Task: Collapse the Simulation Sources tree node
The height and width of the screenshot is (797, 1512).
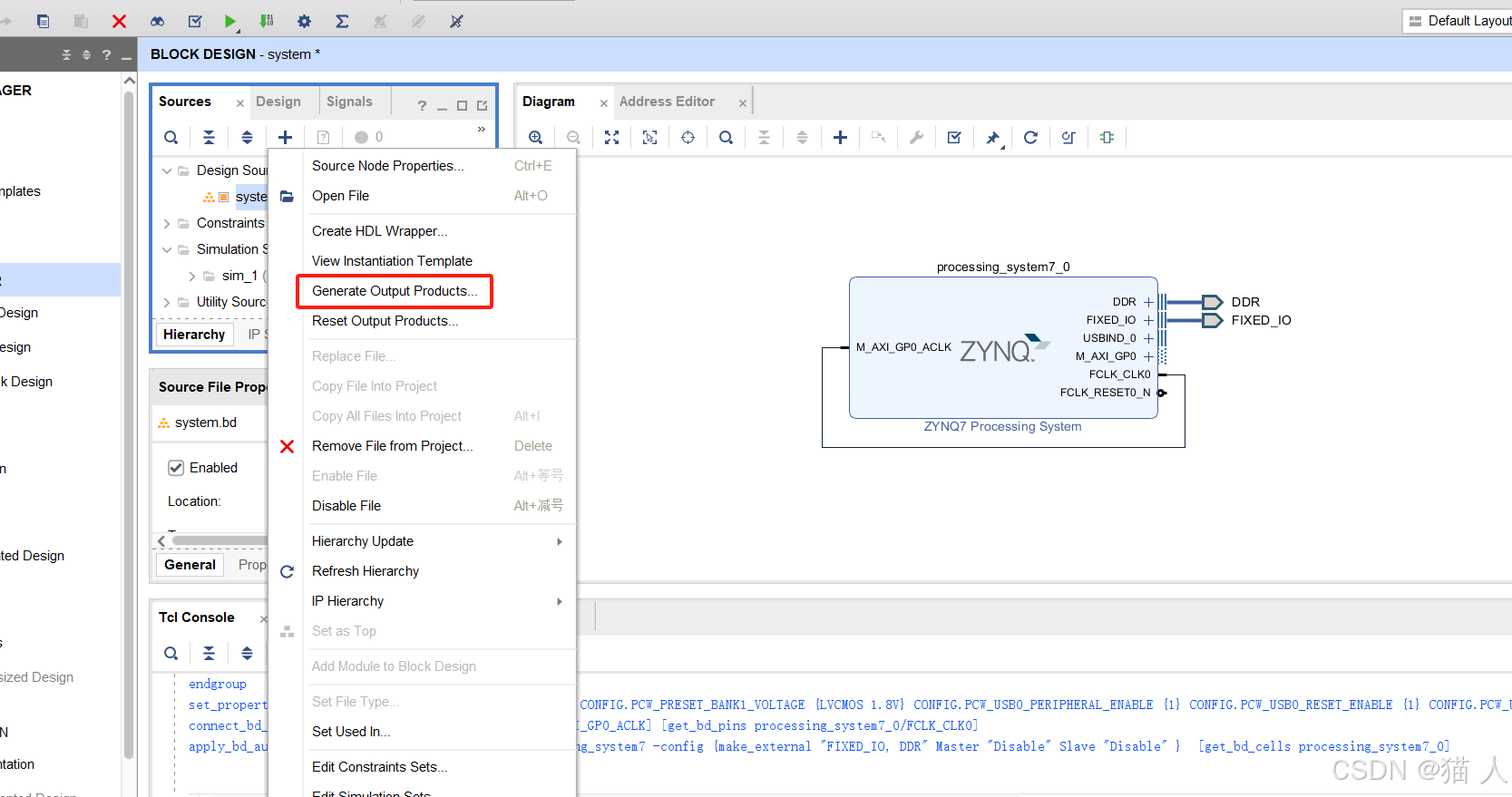Action: (x=167, y=249)
